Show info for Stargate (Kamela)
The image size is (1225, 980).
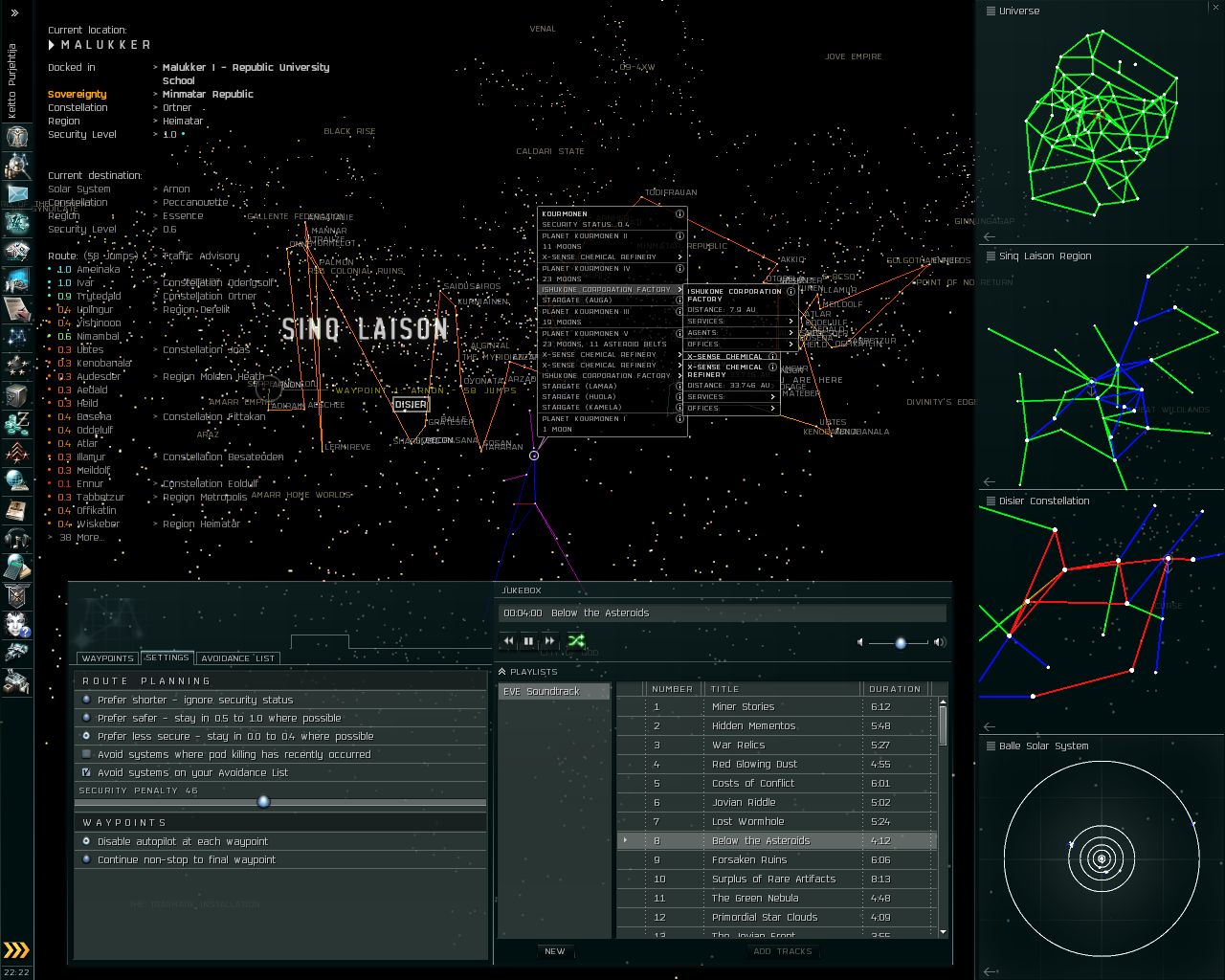click(x=679, y=407)
